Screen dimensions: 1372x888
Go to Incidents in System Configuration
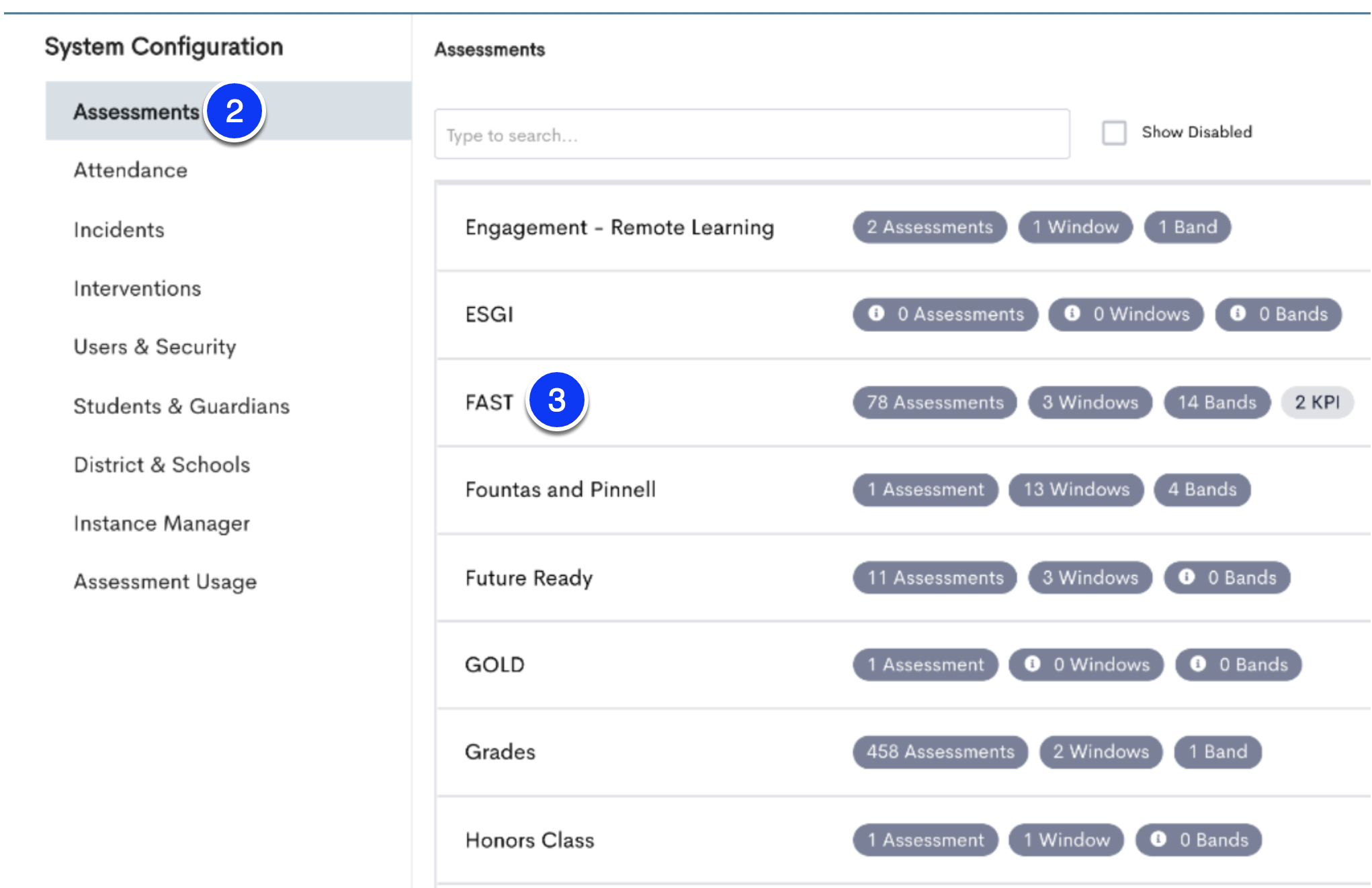click(x=119, y=230)
